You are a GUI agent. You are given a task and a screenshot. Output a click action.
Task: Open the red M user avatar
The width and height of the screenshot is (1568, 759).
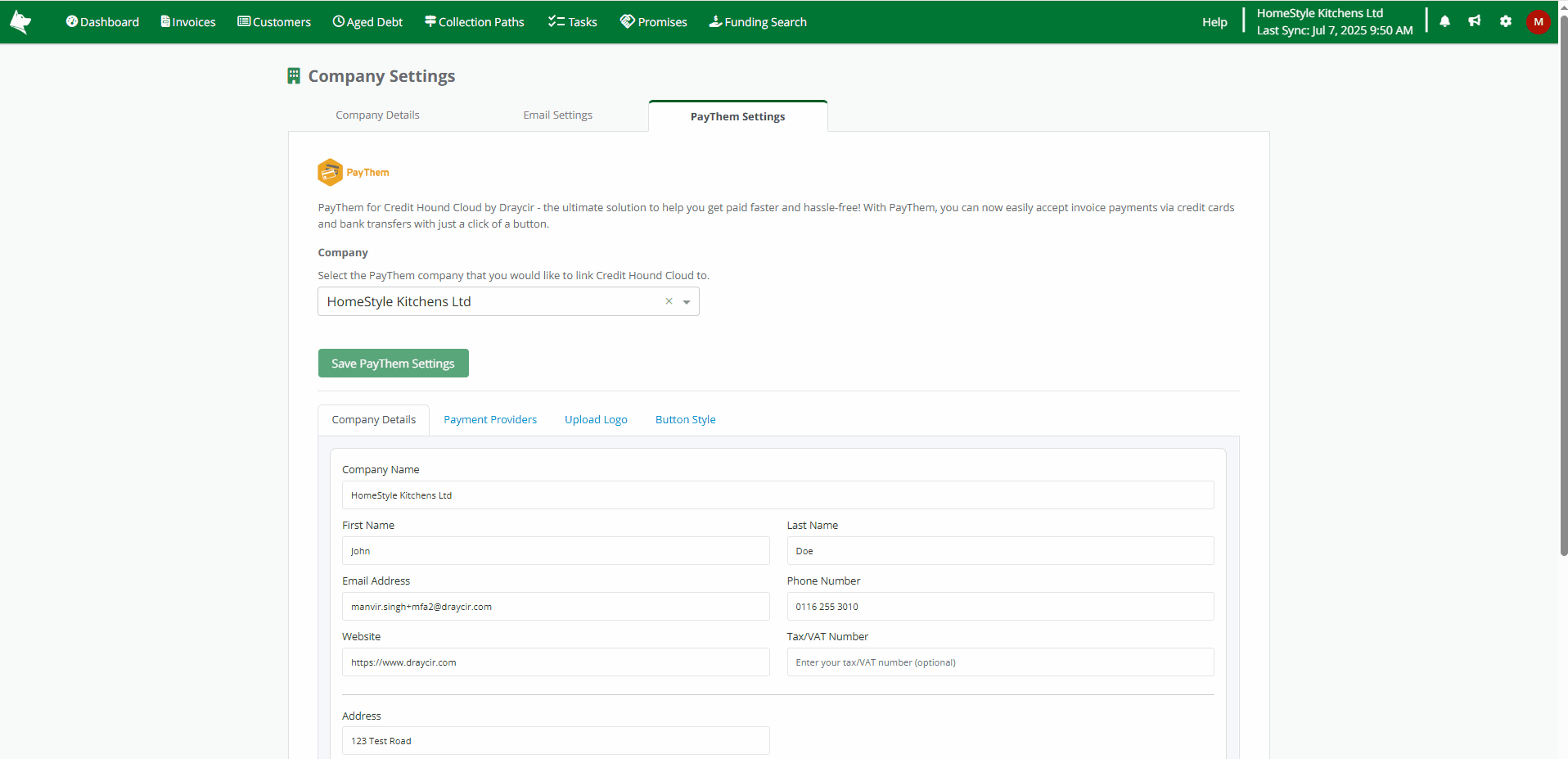pos(1539,22)
